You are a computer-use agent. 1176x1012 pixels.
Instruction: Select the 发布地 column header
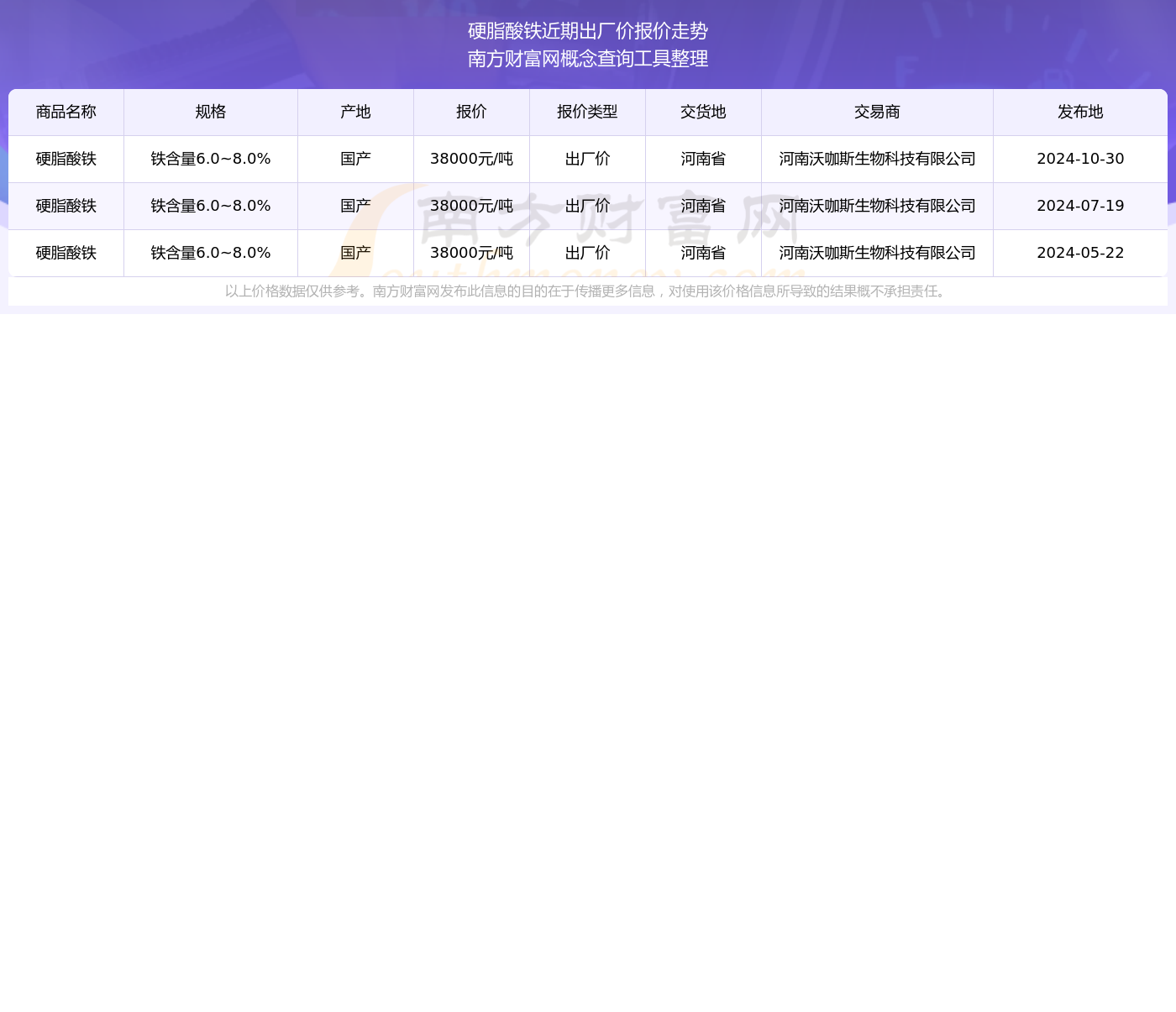(1080, 112)
